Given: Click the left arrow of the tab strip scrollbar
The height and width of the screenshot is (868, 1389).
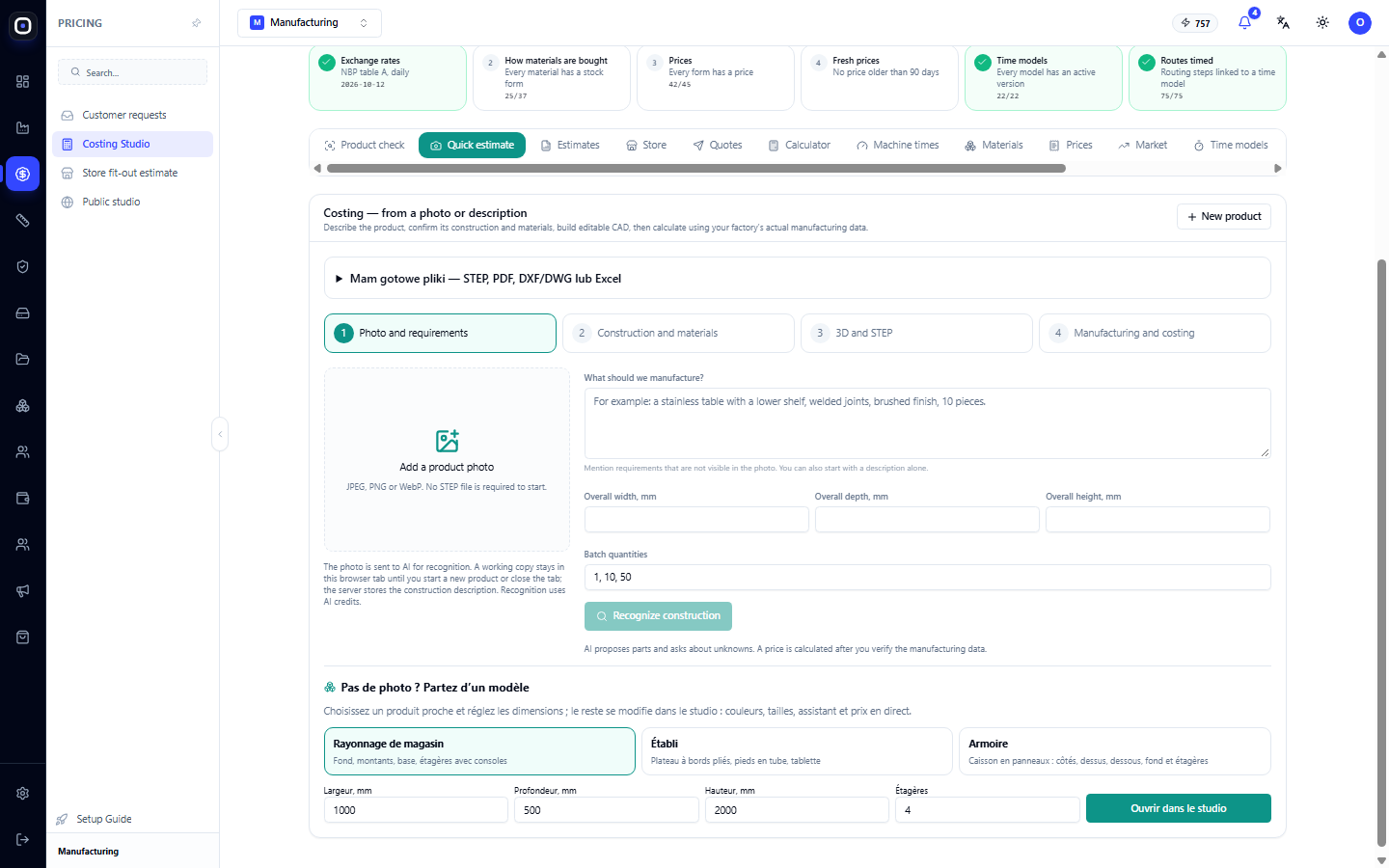Looking at the screenshot, I should click(x=317, y=168).
